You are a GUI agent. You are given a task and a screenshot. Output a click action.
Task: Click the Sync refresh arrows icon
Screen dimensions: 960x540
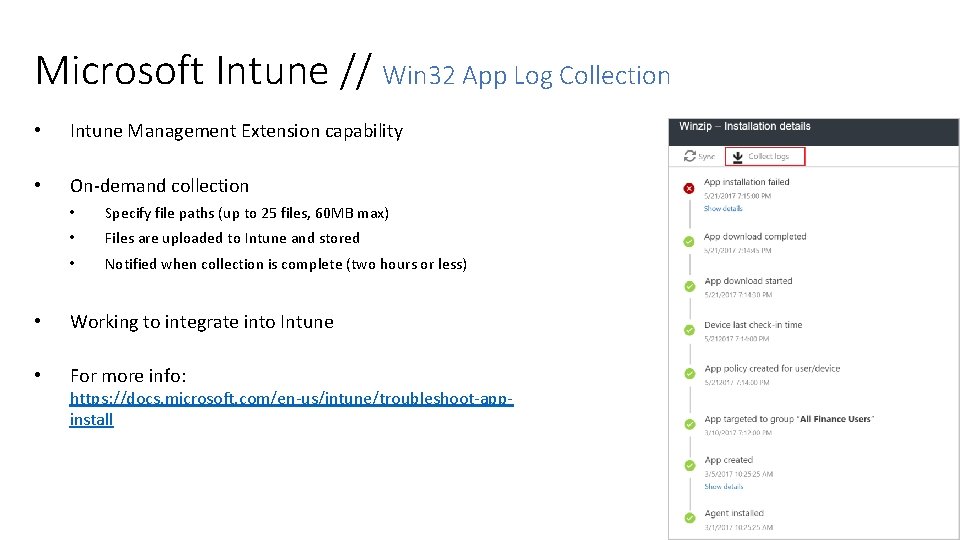click(x=689, y=156)
